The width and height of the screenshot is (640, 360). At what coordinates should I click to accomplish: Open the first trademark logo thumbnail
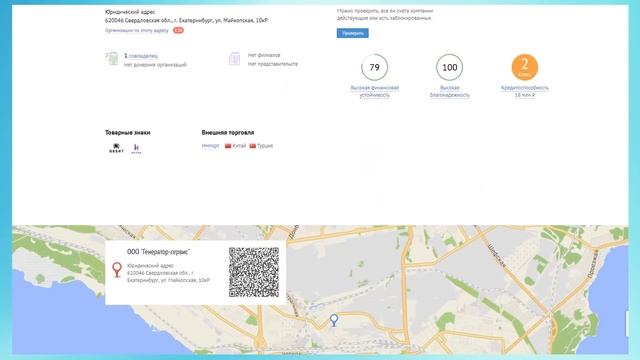pyautogui.click(x=116, y=148)
